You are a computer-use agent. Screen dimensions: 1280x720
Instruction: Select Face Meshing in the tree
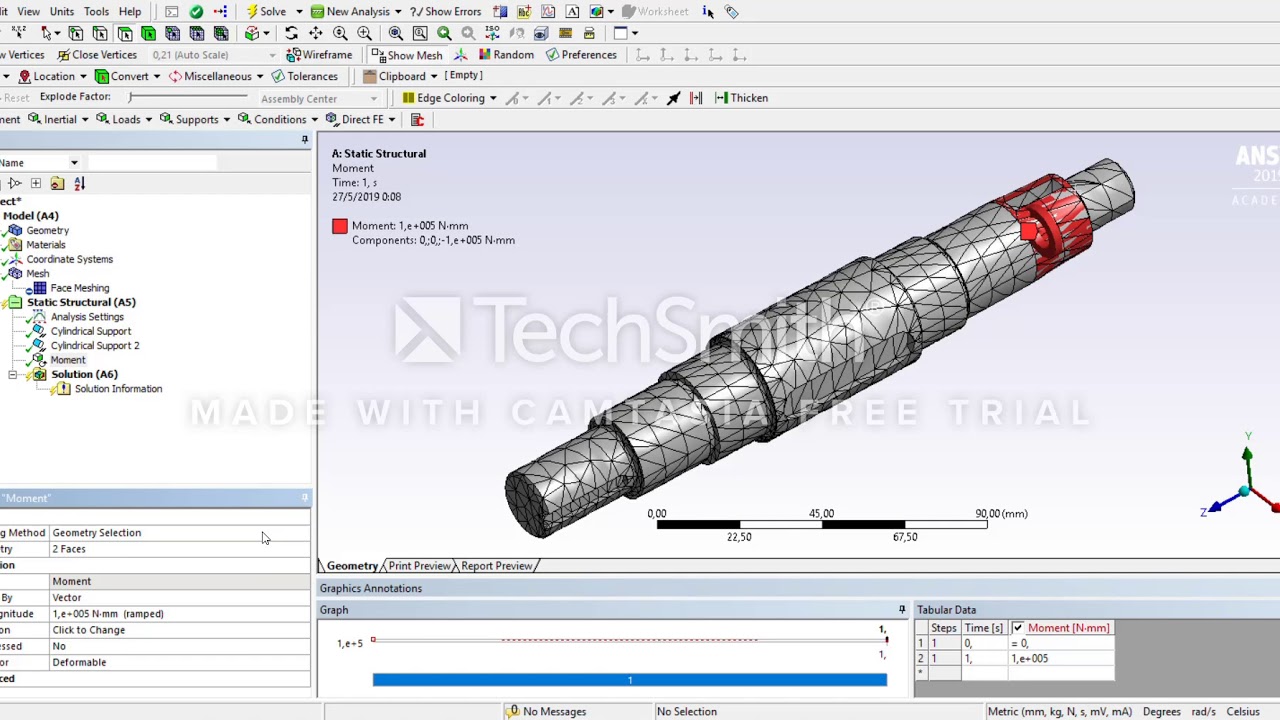[x=79, y=288]
